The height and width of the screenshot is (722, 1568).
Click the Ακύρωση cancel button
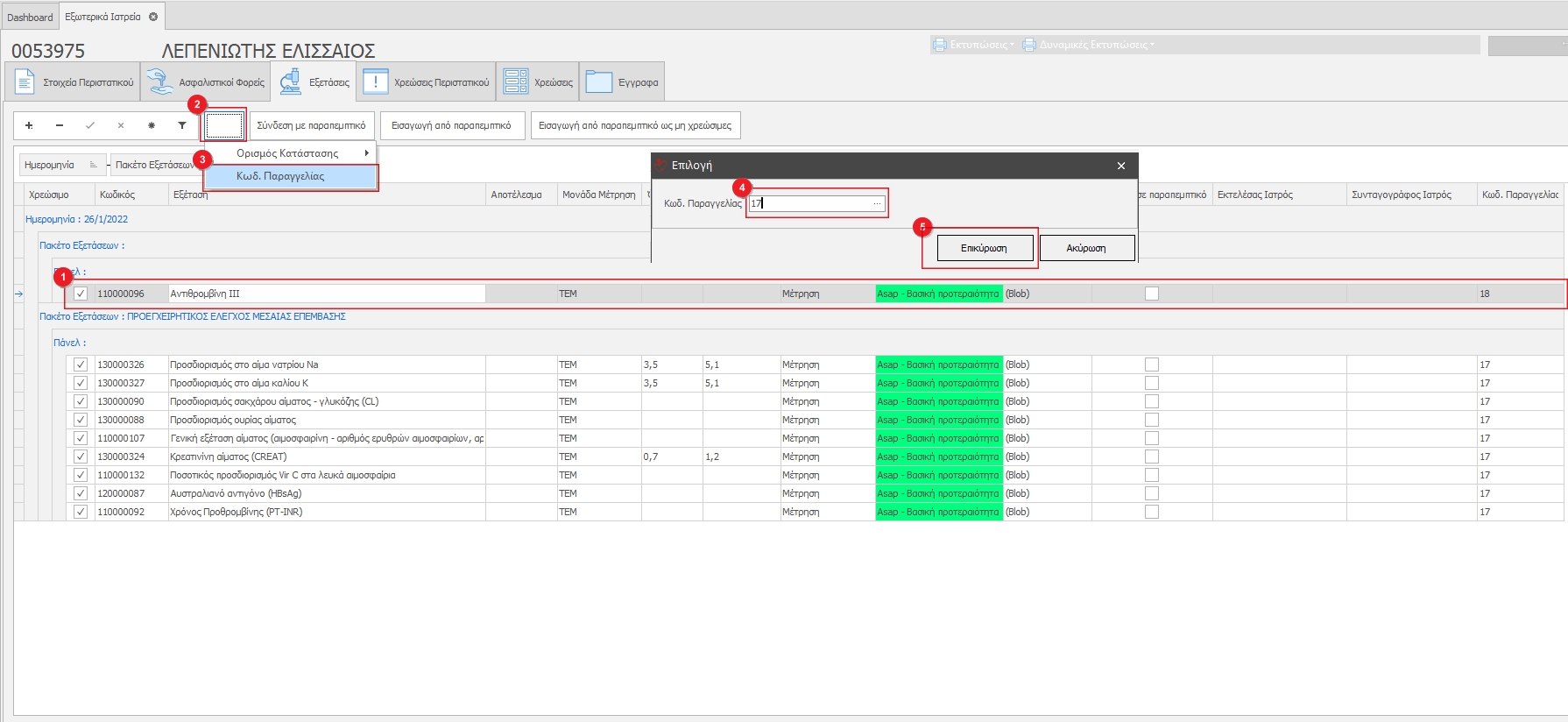(1086, 248)
